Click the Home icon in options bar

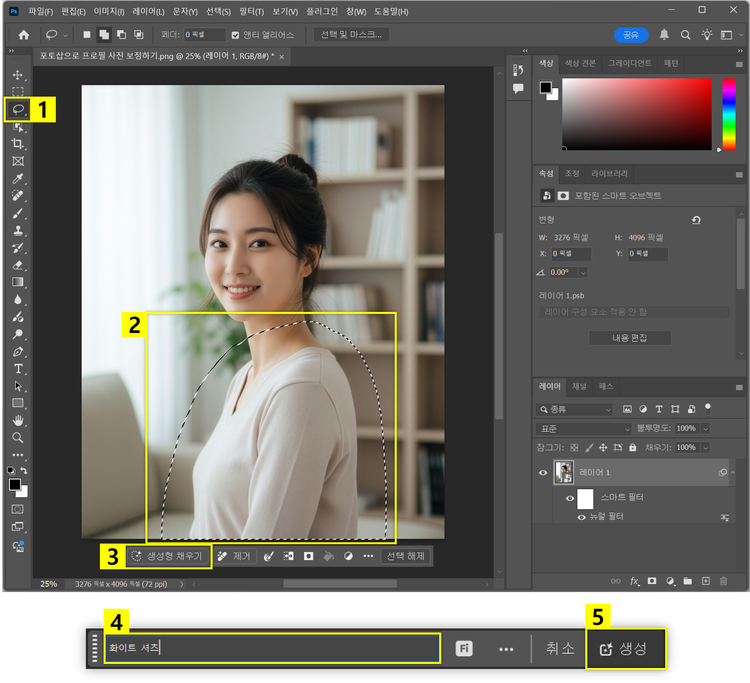tap(24, 35)
